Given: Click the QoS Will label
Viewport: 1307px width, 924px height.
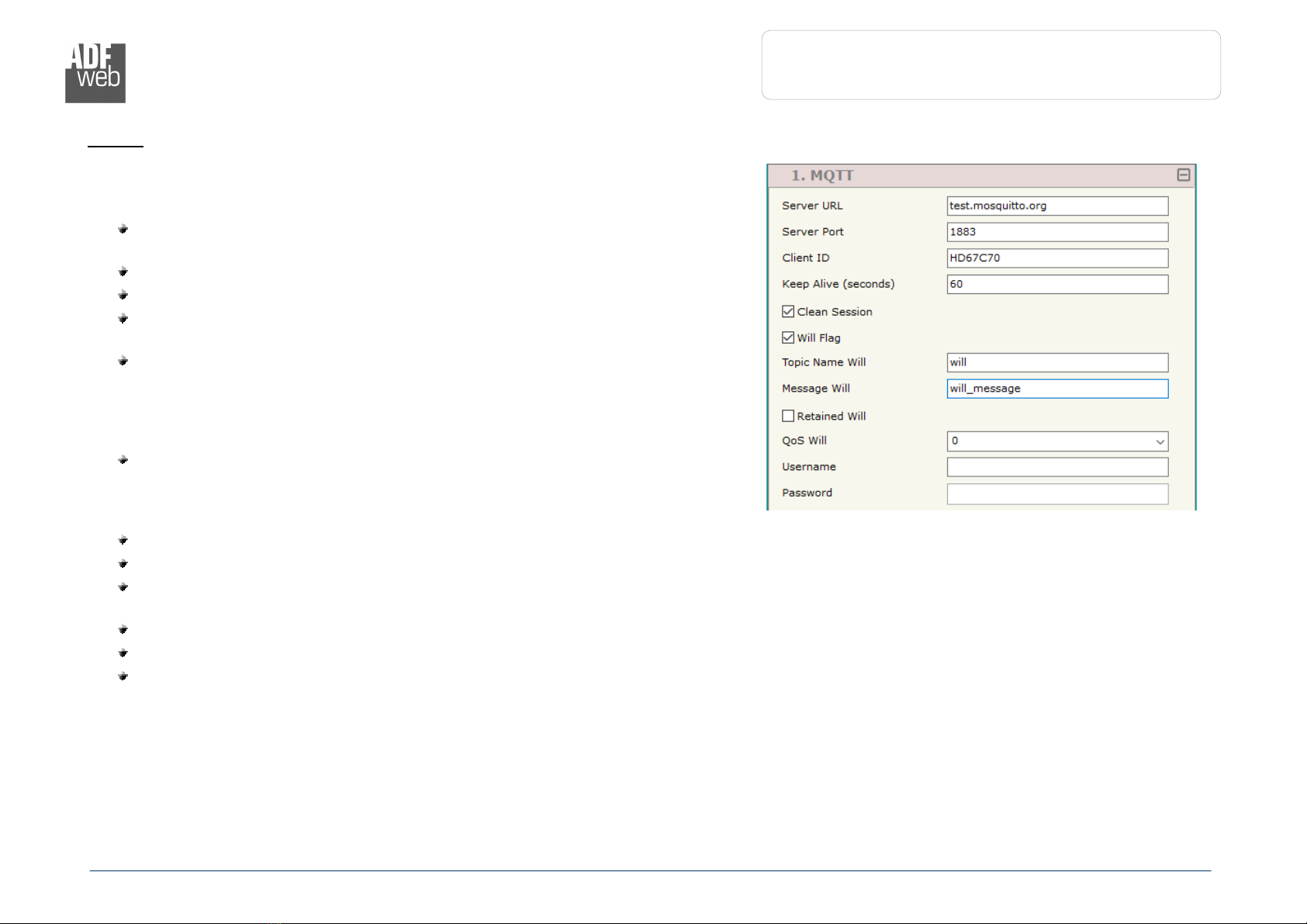Looking at the screenshot, I should [x=804, y=441].
